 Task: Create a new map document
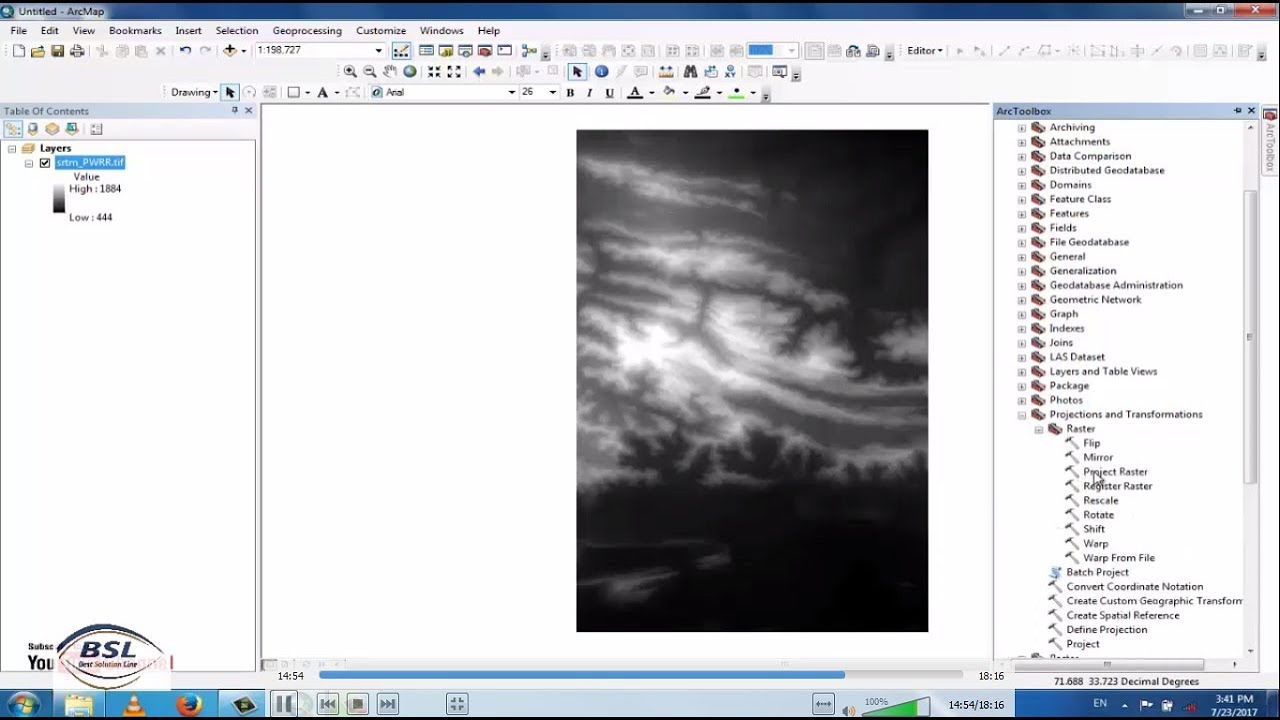pyautogui.click(x=19, y=51)
